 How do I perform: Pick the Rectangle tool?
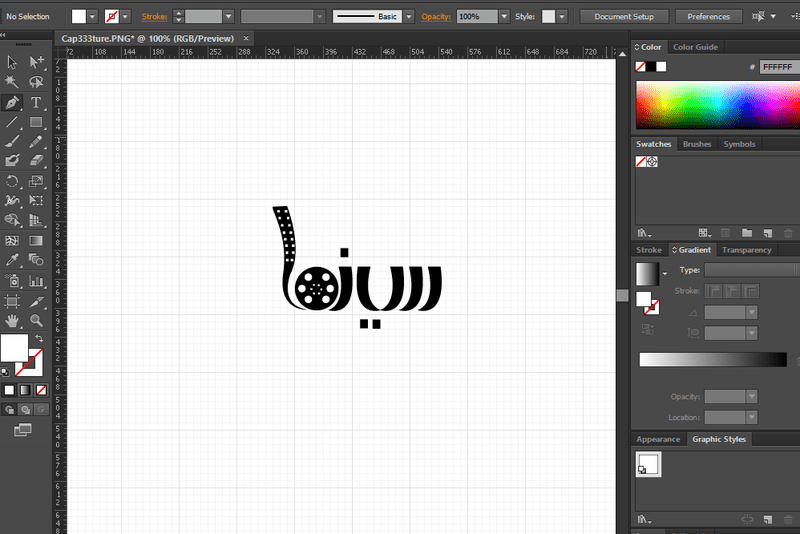pyautogui.click(x=36, y=122)
